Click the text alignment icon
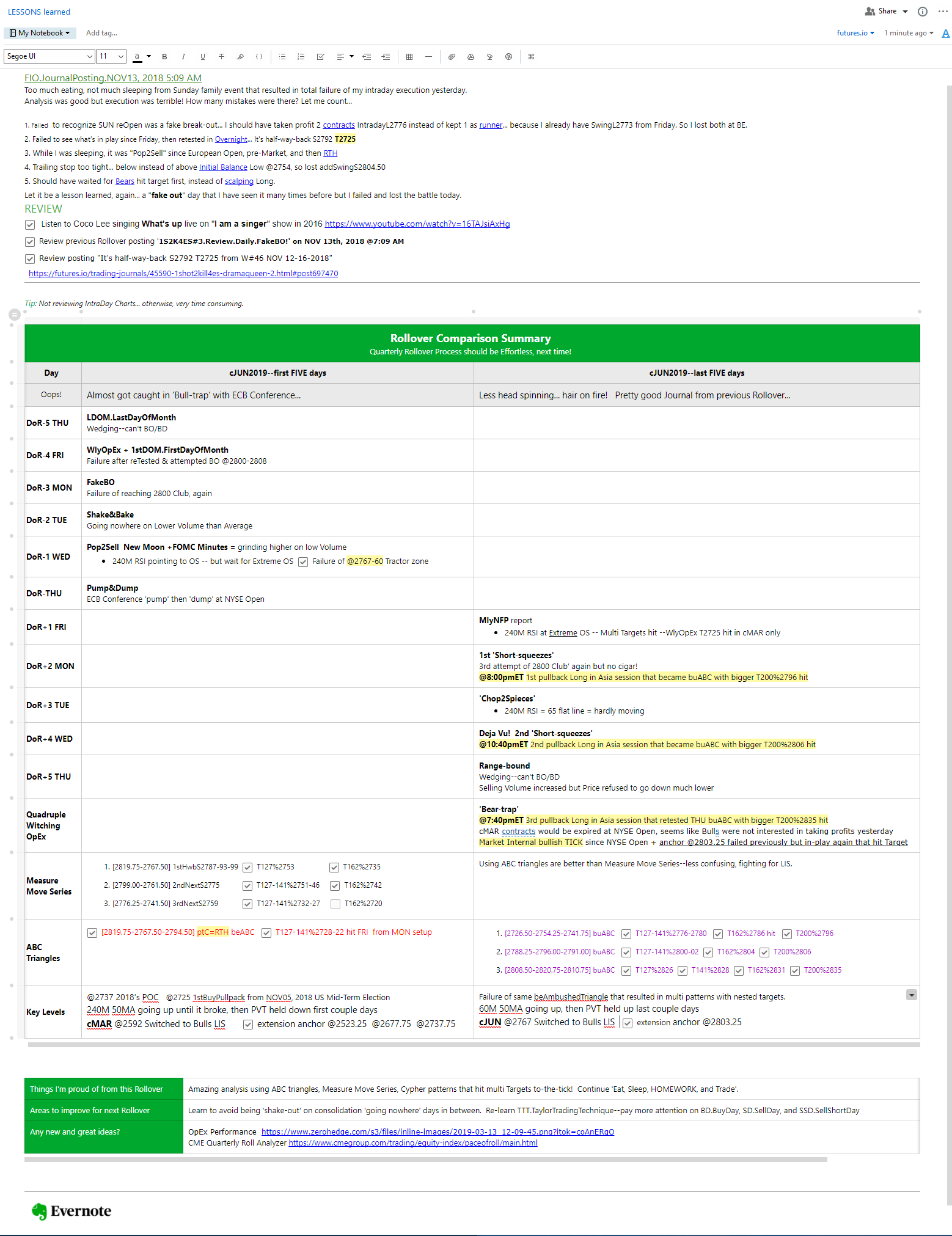This screenshot has height=1236, width=952. pos(340,57)
